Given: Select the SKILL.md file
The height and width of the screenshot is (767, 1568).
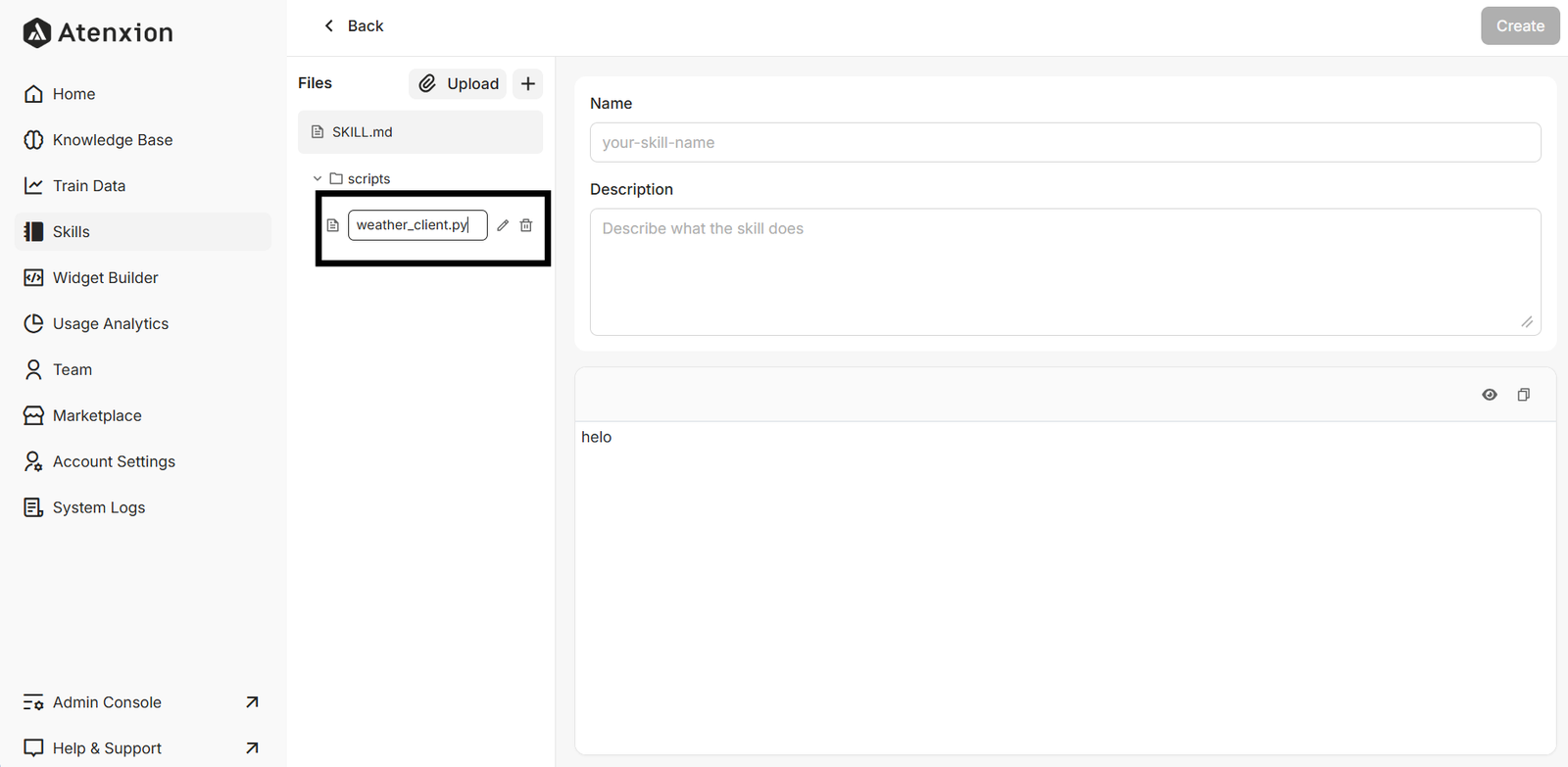Looking at the screenshot, I should [420, 132].
